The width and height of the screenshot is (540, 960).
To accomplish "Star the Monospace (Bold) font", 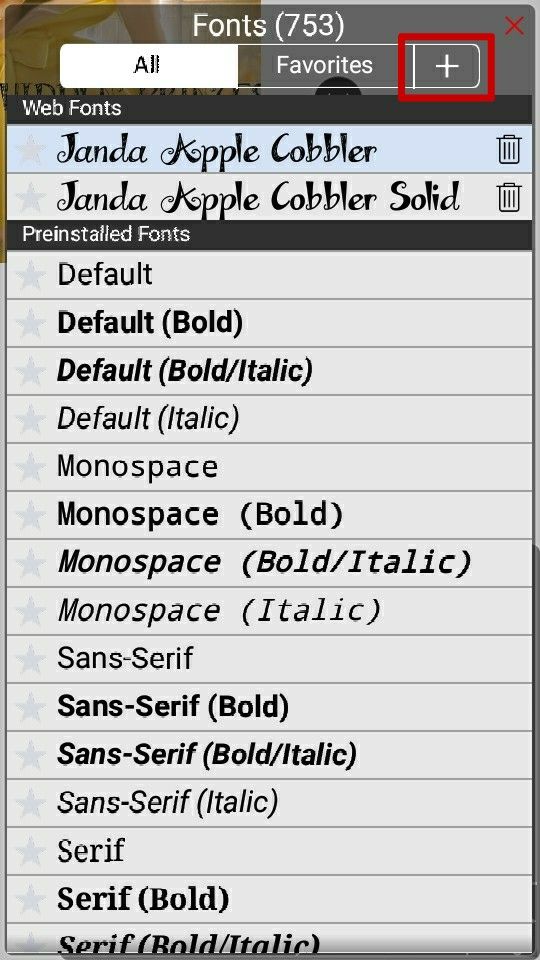I will point(30,514).
